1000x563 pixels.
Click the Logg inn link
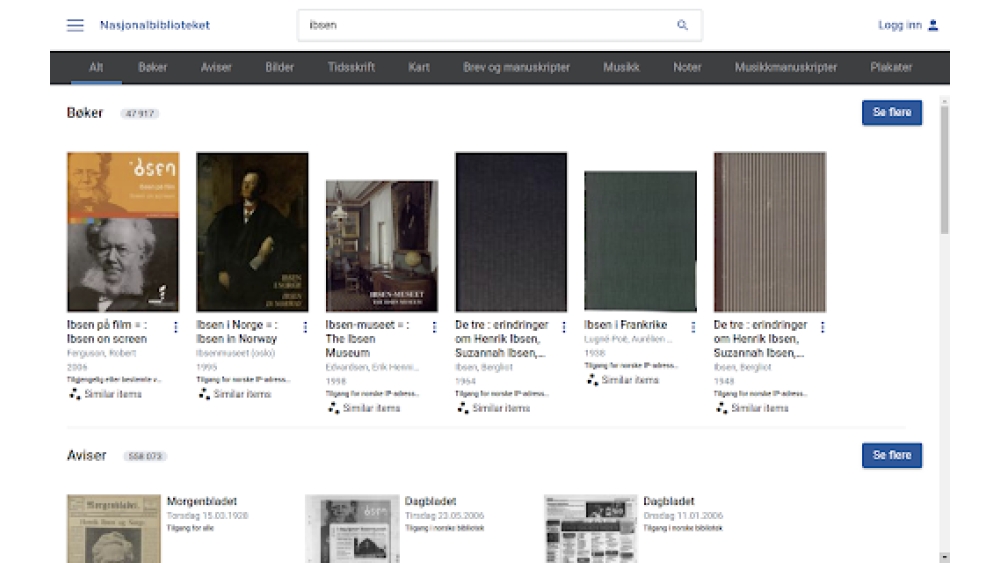pos(899,25)
